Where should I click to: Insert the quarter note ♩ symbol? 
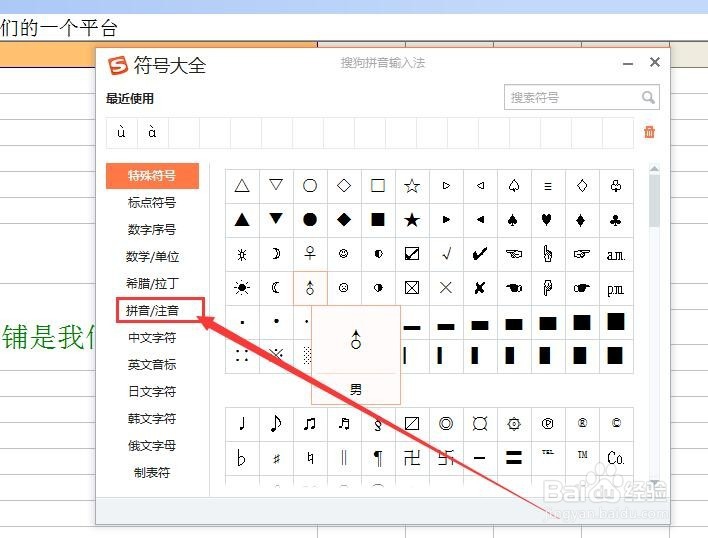pyautogui.click(x=242, y=424)
